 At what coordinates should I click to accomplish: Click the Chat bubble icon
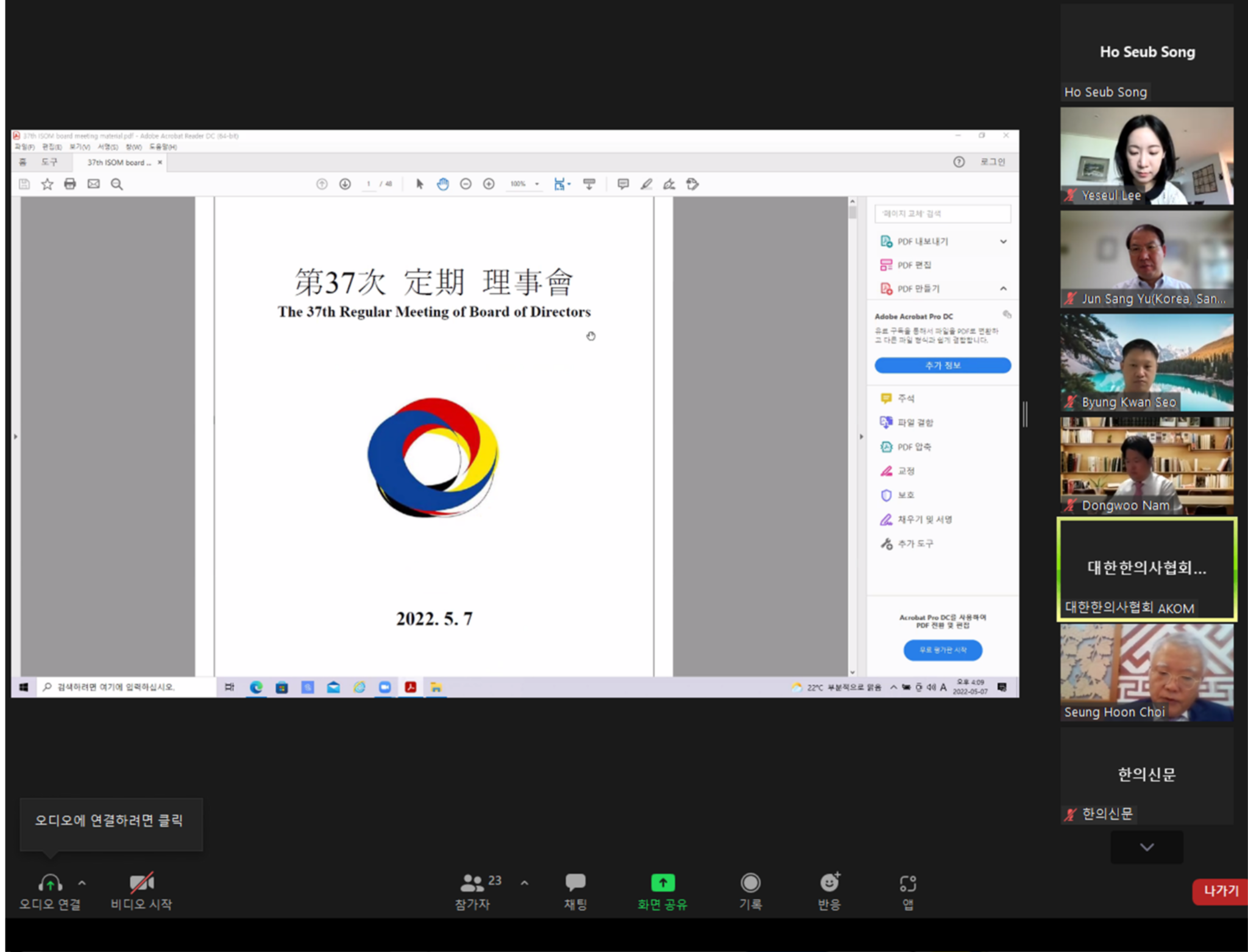(575, 883)
